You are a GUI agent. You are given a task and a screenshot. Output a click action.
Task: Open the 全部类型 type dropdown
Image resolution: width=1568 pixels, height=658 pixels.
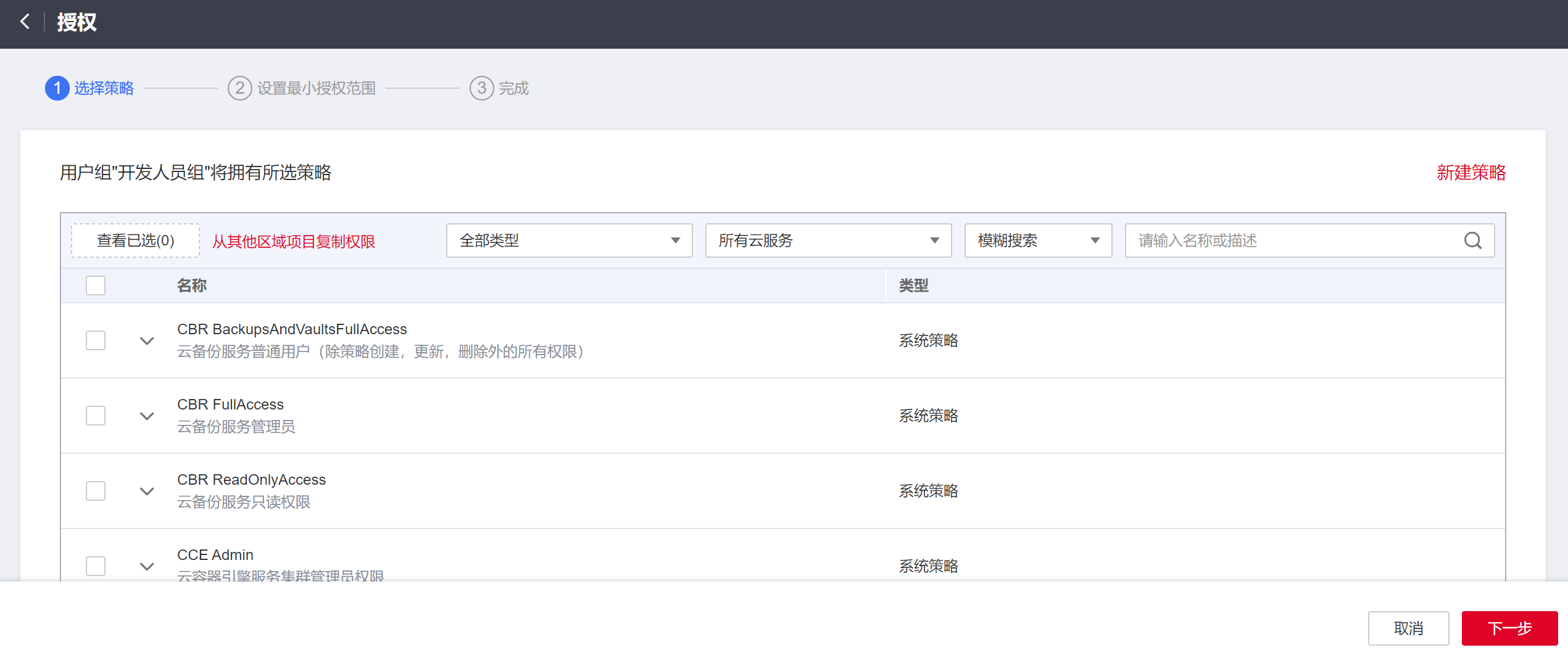[569, 241]
